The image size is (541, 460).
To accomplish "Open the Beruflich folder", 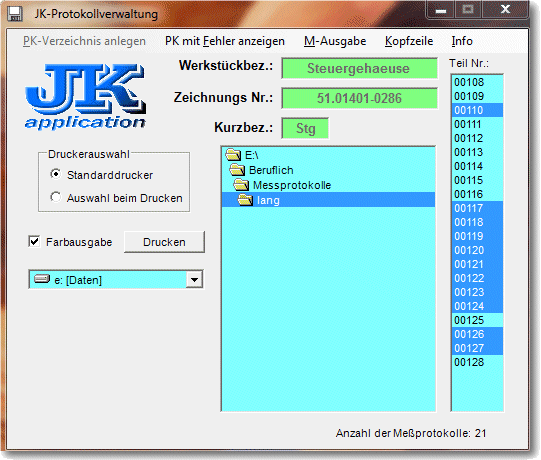I will pos(271,170).
